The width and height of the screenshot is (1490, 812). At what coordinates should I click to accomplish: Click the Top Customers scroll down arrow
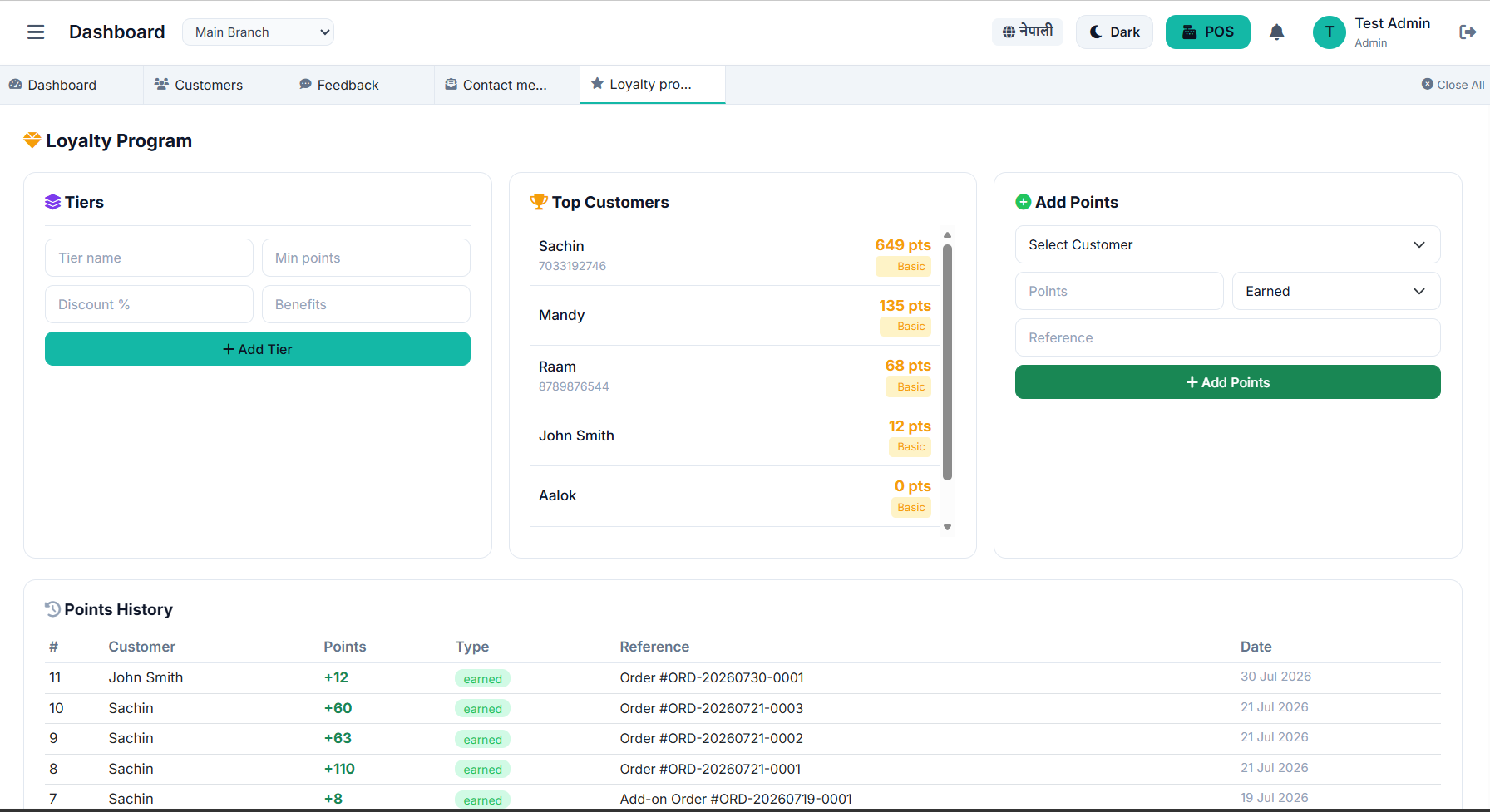[x=947, y=528]
